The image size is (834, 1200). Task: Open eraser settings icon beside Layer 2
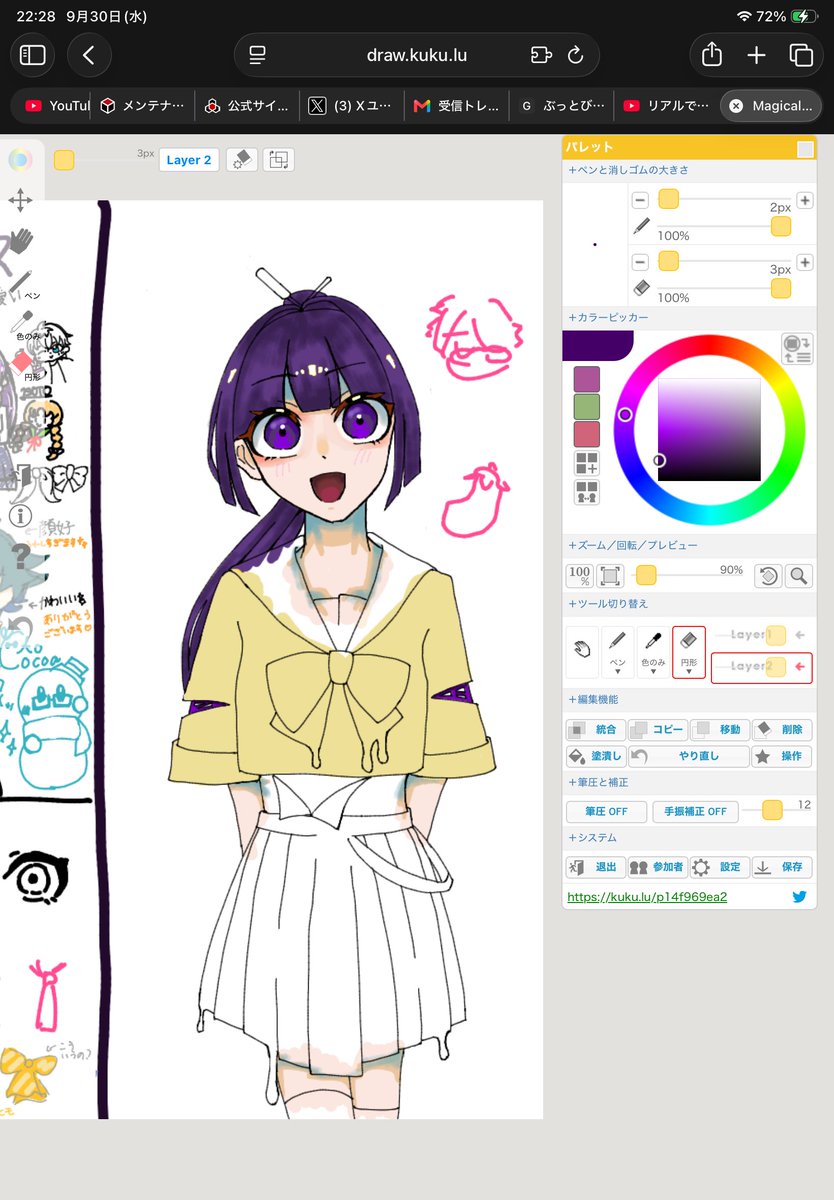coord(241,160)
